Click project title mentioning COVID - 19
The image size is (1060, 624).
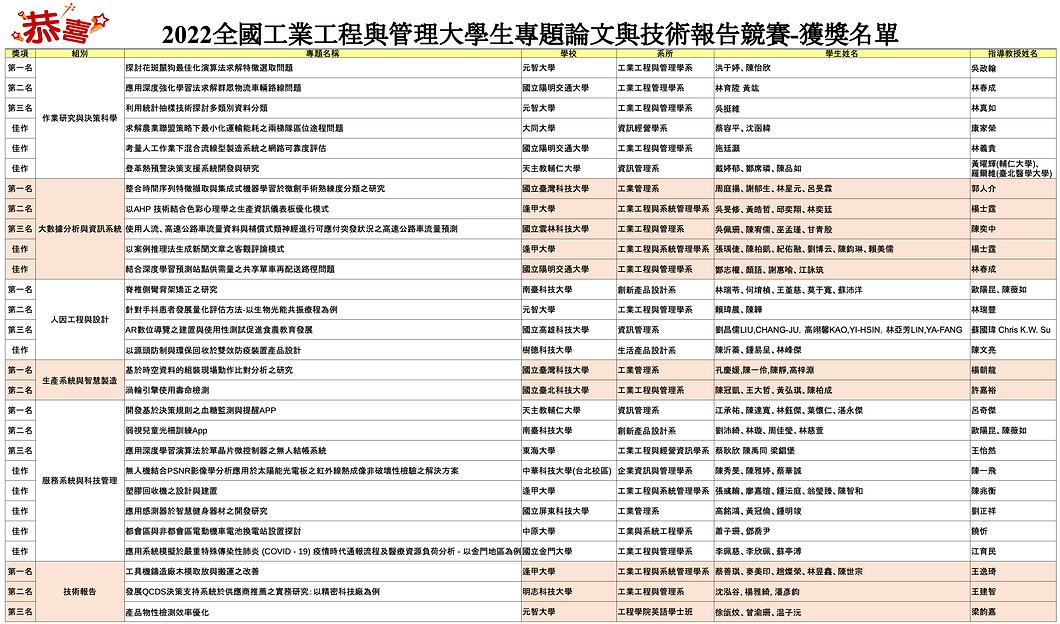[x=322, y=551]
